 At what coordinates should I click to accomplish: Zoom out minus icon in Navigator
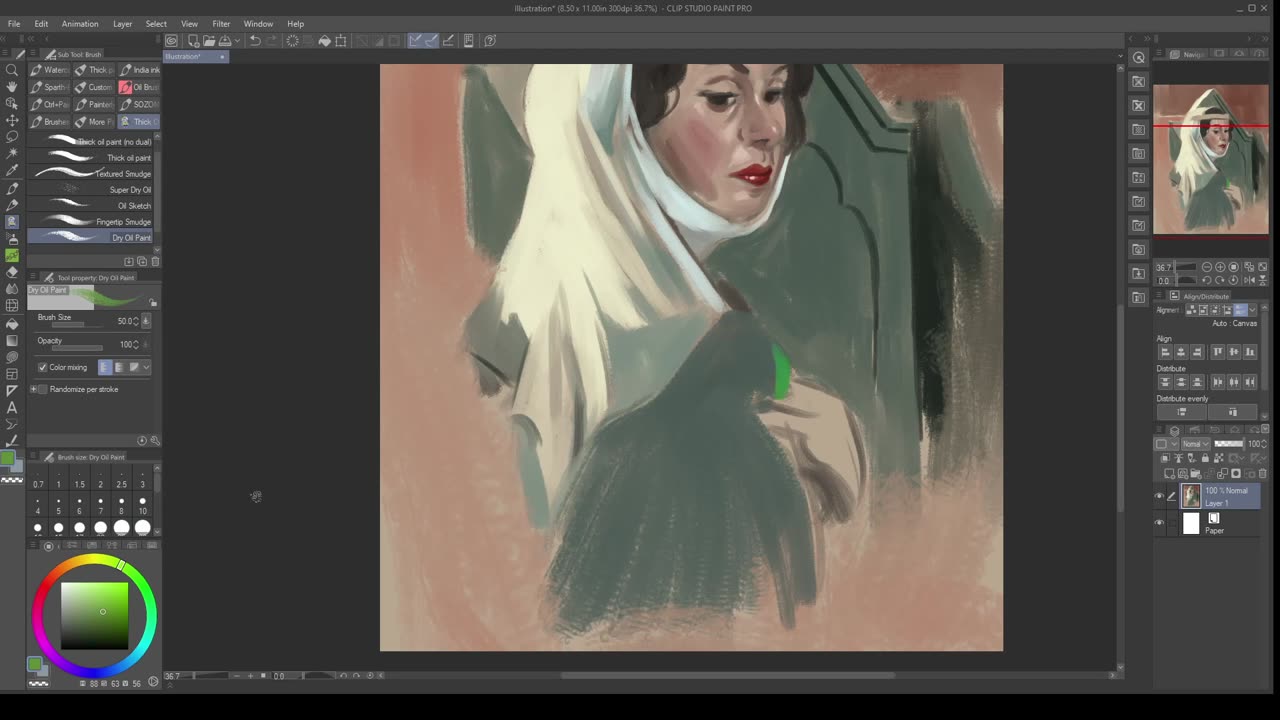pos(1207,267)
